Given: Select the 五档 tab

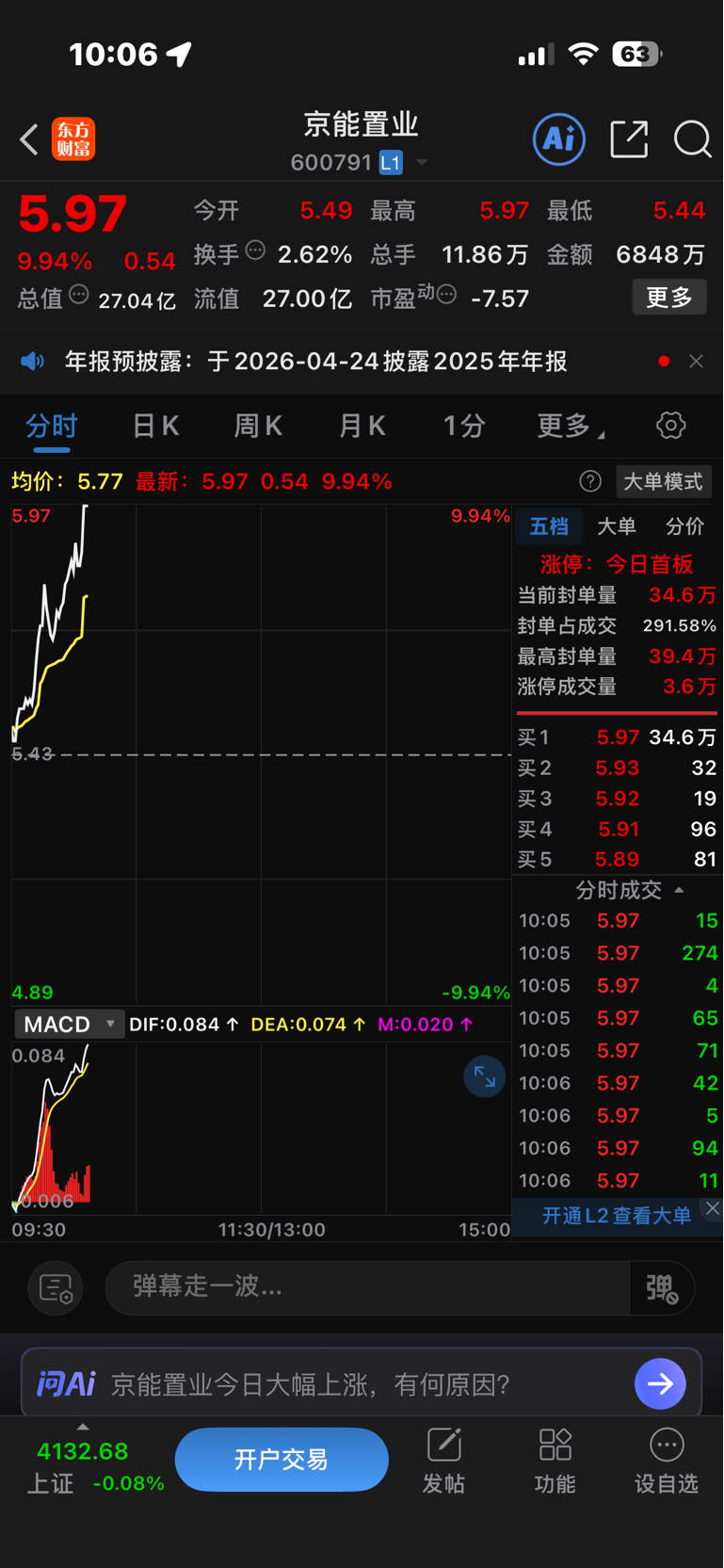Looking at the screenshot, I should tap(549, 526).
